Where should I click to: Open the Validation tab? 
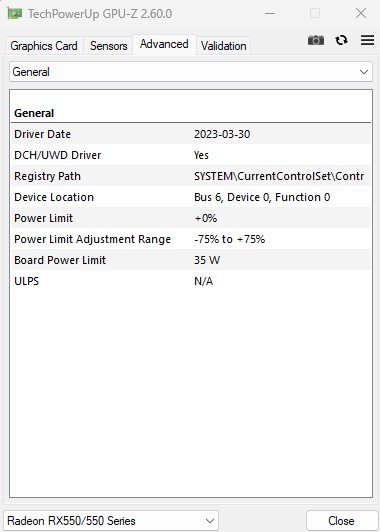(x=224, y=46)
